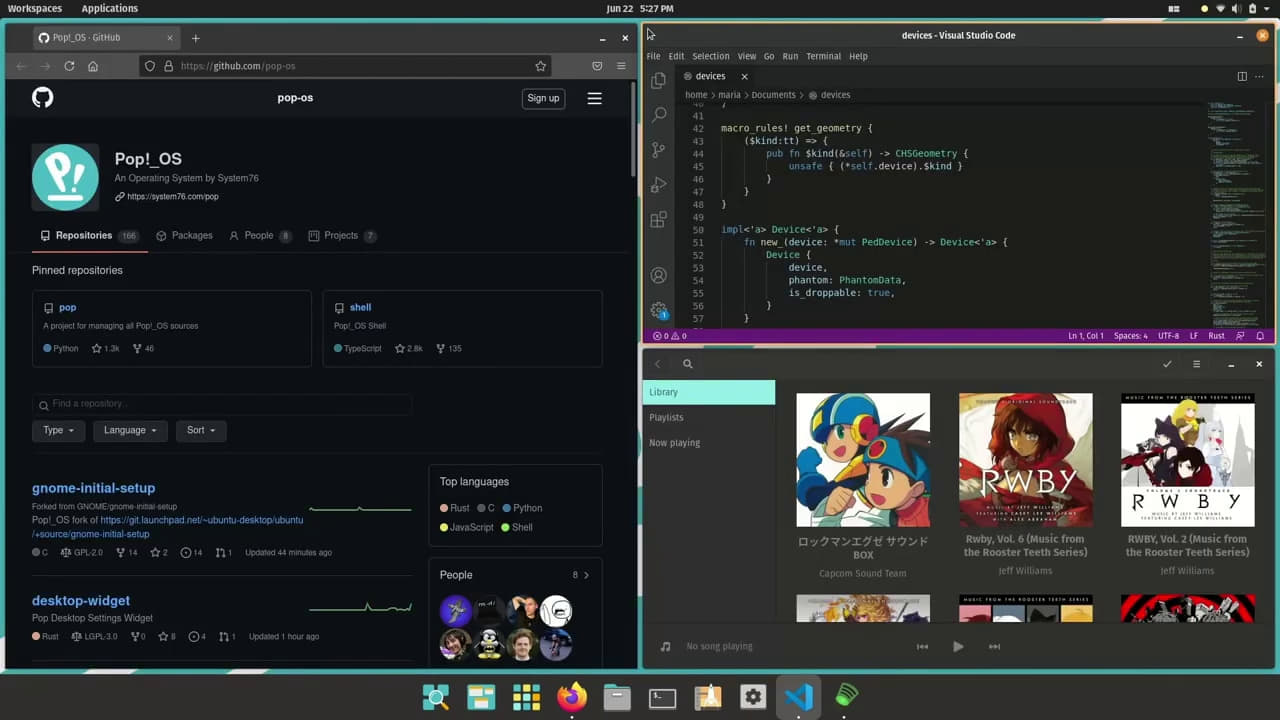Open the RWBY, Vol. 6 album cover

1025,460
